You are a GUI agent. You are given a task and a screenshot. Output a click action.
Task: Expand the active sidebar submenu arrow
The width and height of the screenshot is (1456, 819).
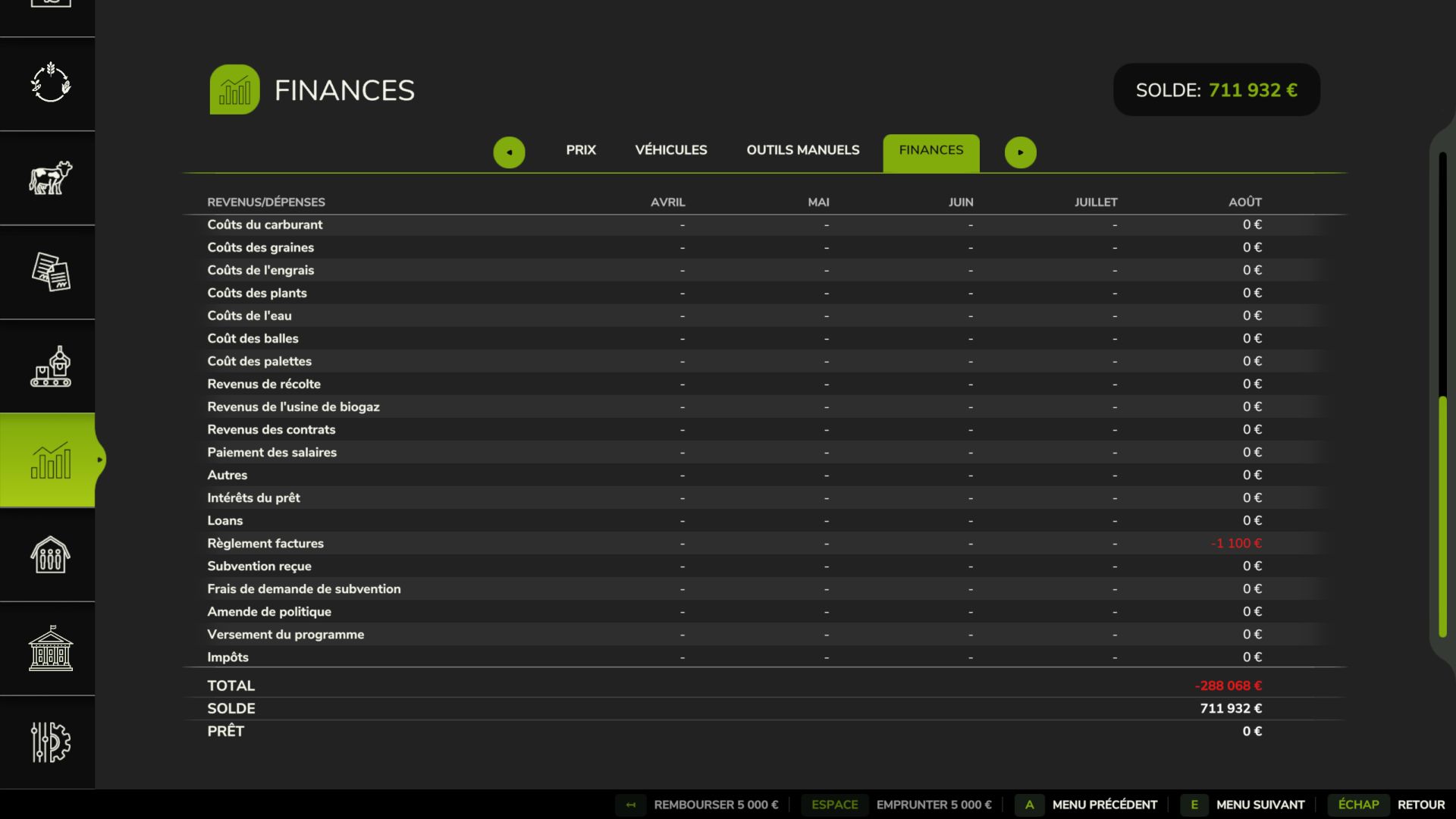(99, 460)
